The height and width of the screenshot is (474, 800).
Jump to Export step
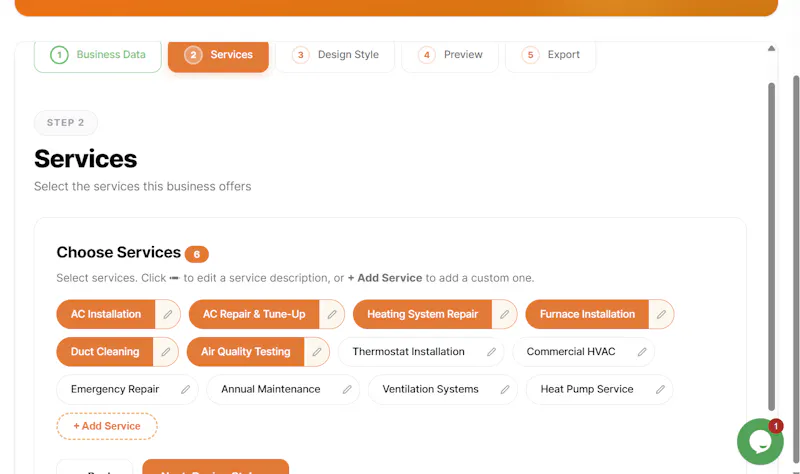(550, 55)
